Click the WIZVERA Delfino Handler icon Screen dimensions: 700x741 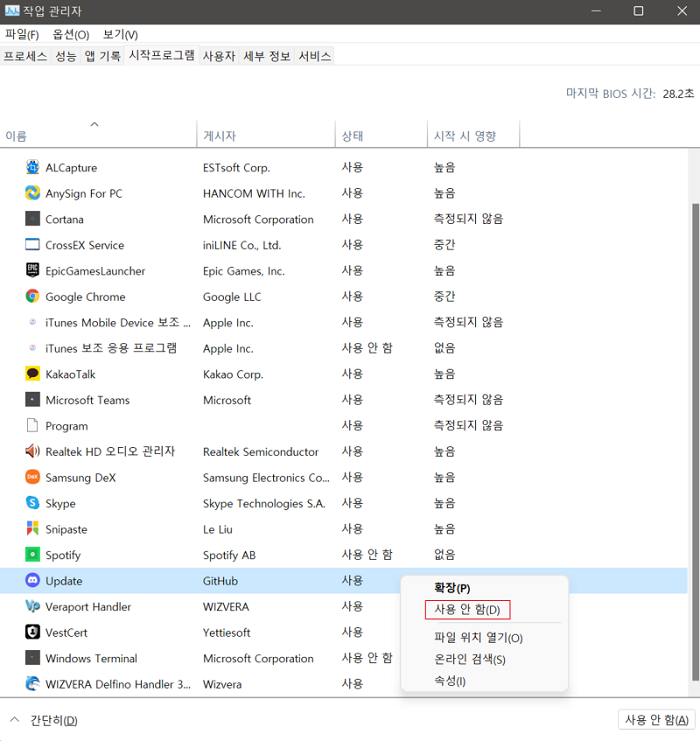coord(32,683)
